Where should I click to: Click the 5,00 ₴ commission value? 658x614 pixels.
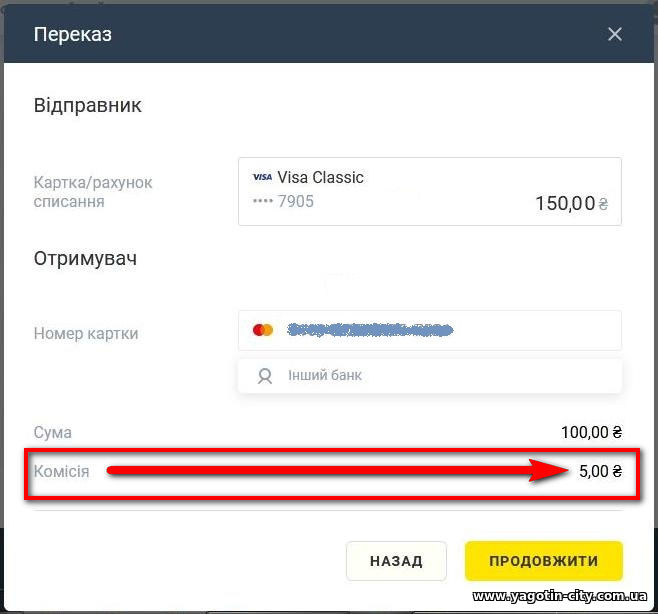(601, 471)
